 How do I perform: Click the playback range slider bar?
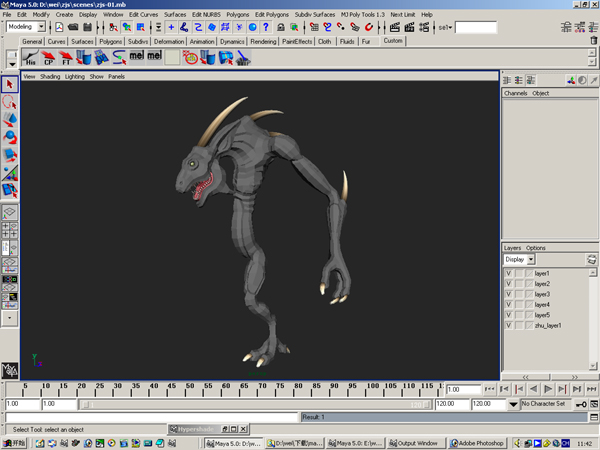click(x=255, y=404)
